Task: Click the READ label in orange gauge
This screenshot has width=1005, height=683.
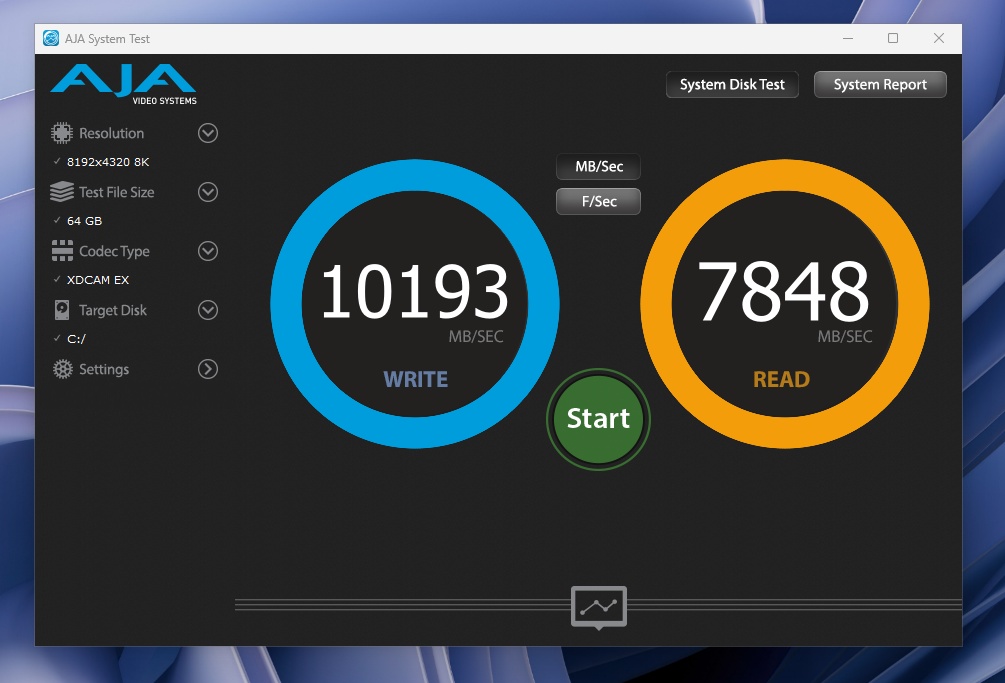Action: point(781,379)
